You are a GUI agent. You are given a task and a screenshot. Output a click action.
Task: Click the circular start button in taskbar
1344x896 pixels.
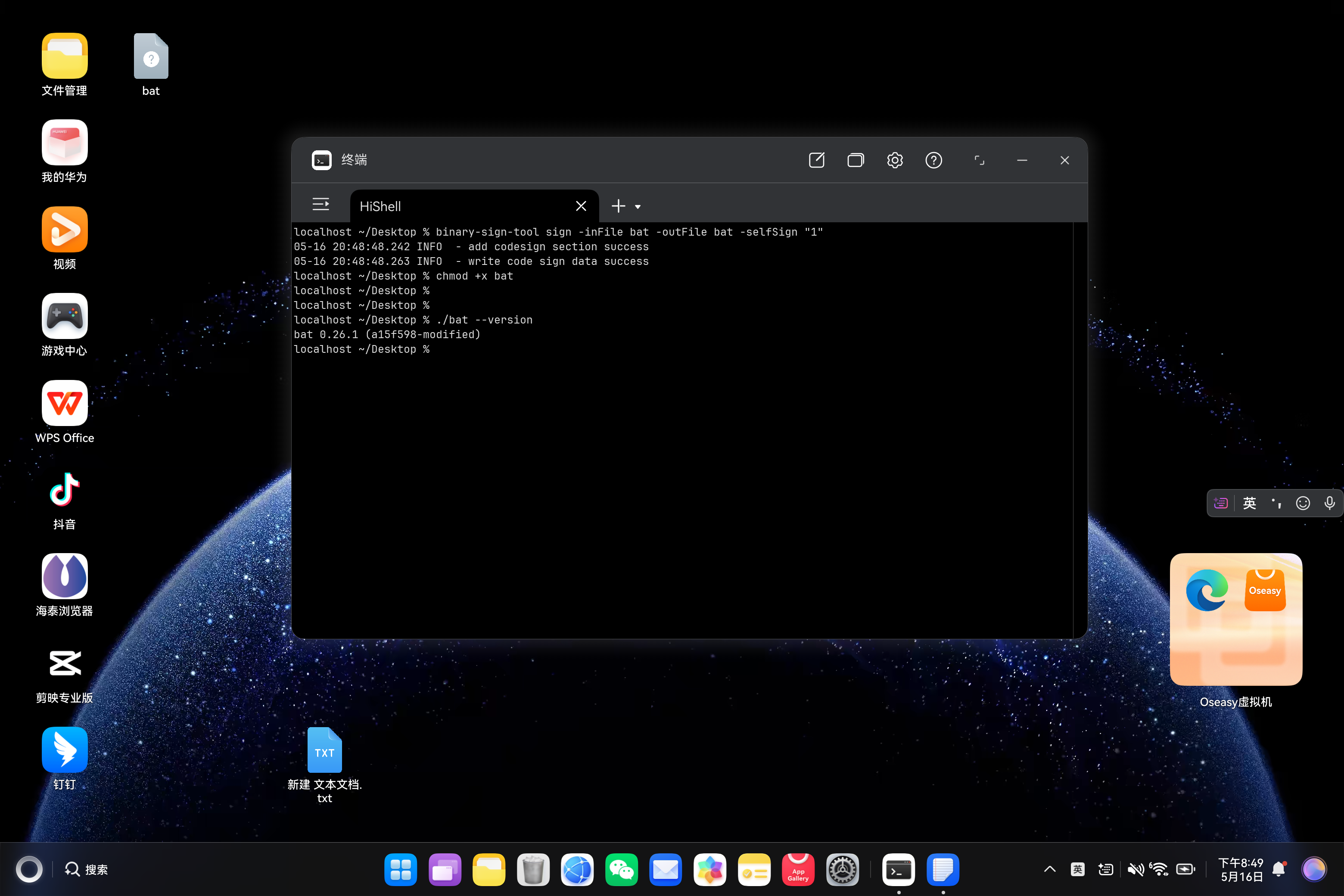tap(29, 870)
